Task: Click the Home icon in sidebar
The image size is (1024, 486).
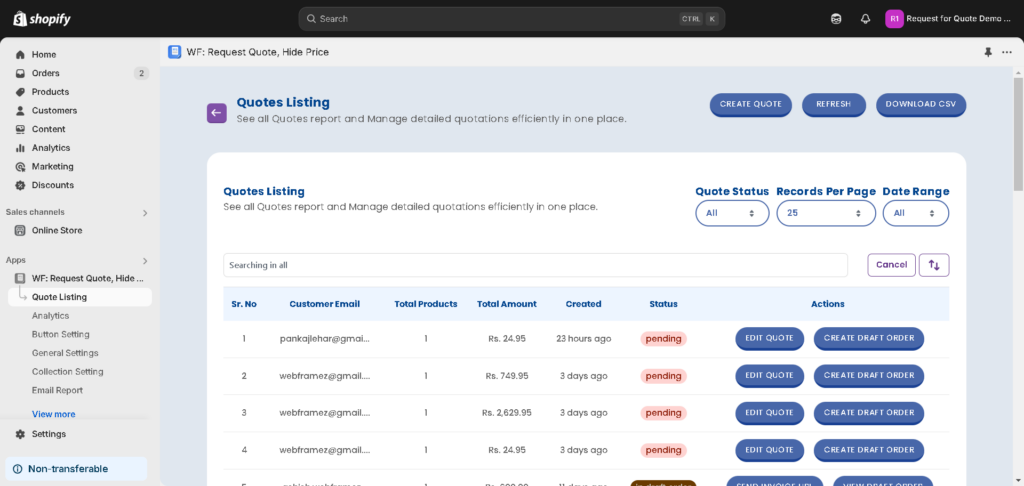Action: 20,55
